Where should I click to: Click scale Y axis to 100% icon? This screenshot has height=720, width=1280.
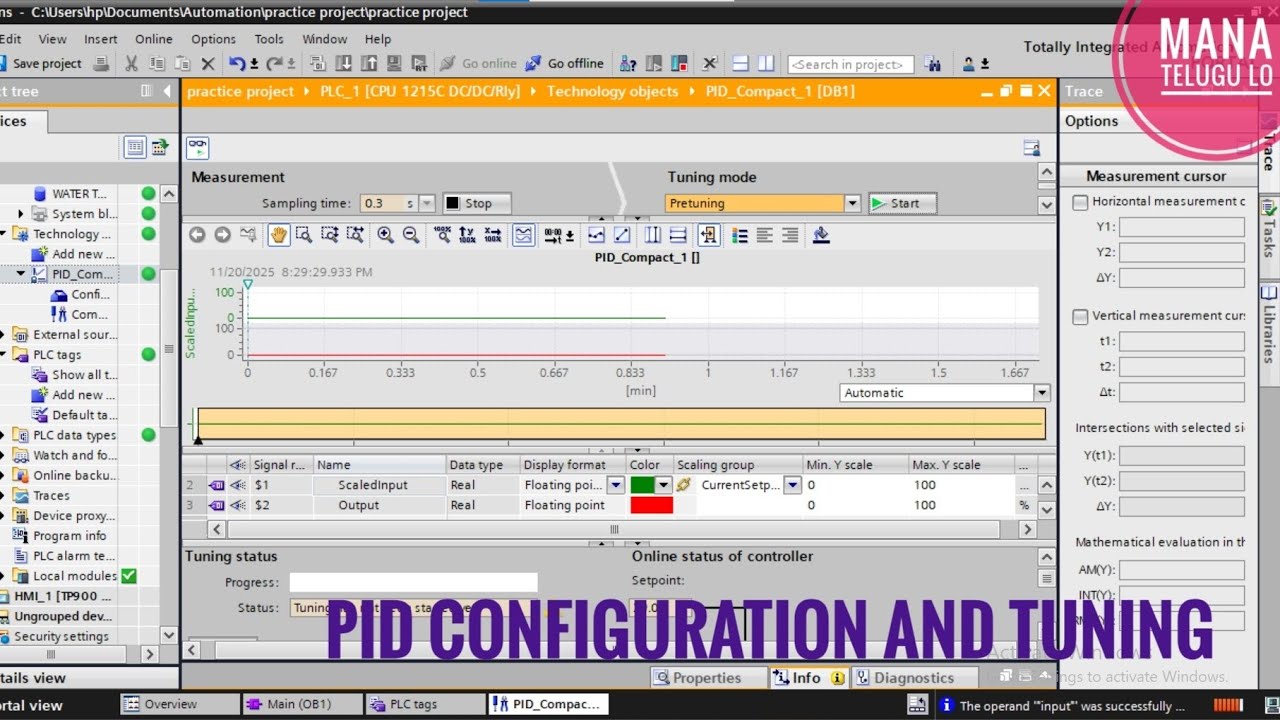pyautogui.click(x=467, y=235)
